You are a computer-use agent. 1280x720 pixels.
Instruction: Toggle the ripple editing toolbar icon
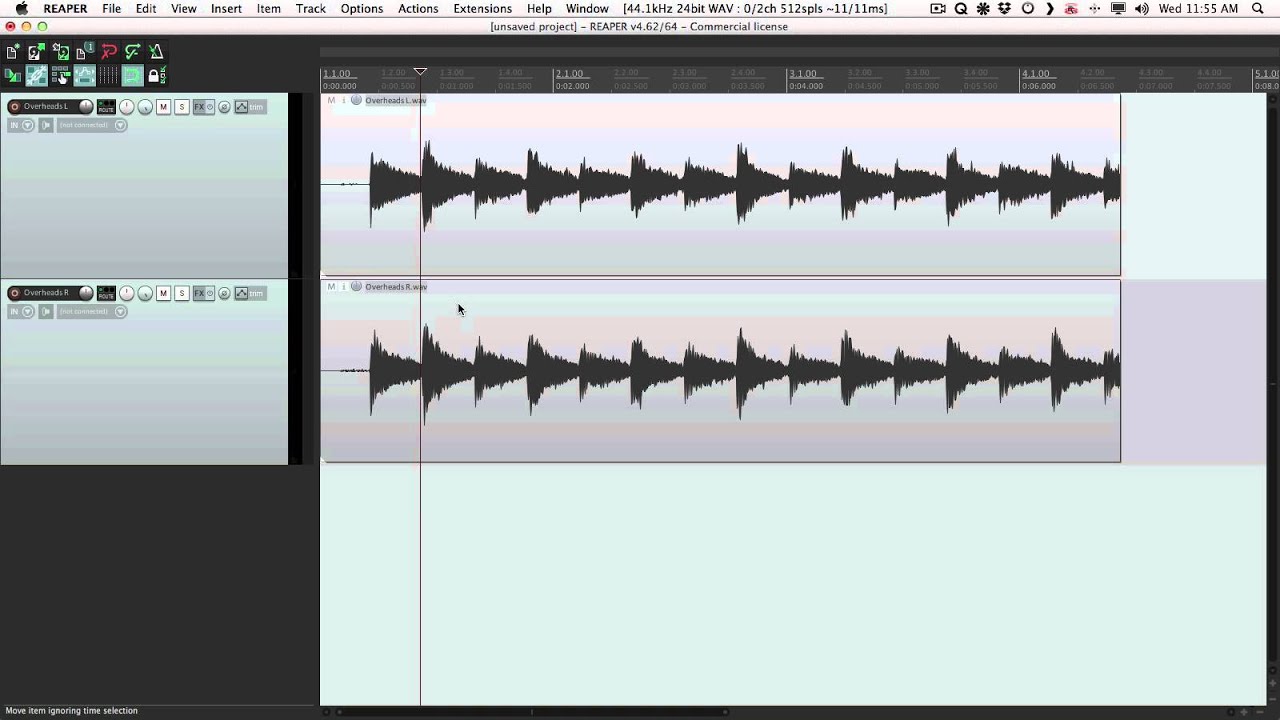(x=60, y=76)
